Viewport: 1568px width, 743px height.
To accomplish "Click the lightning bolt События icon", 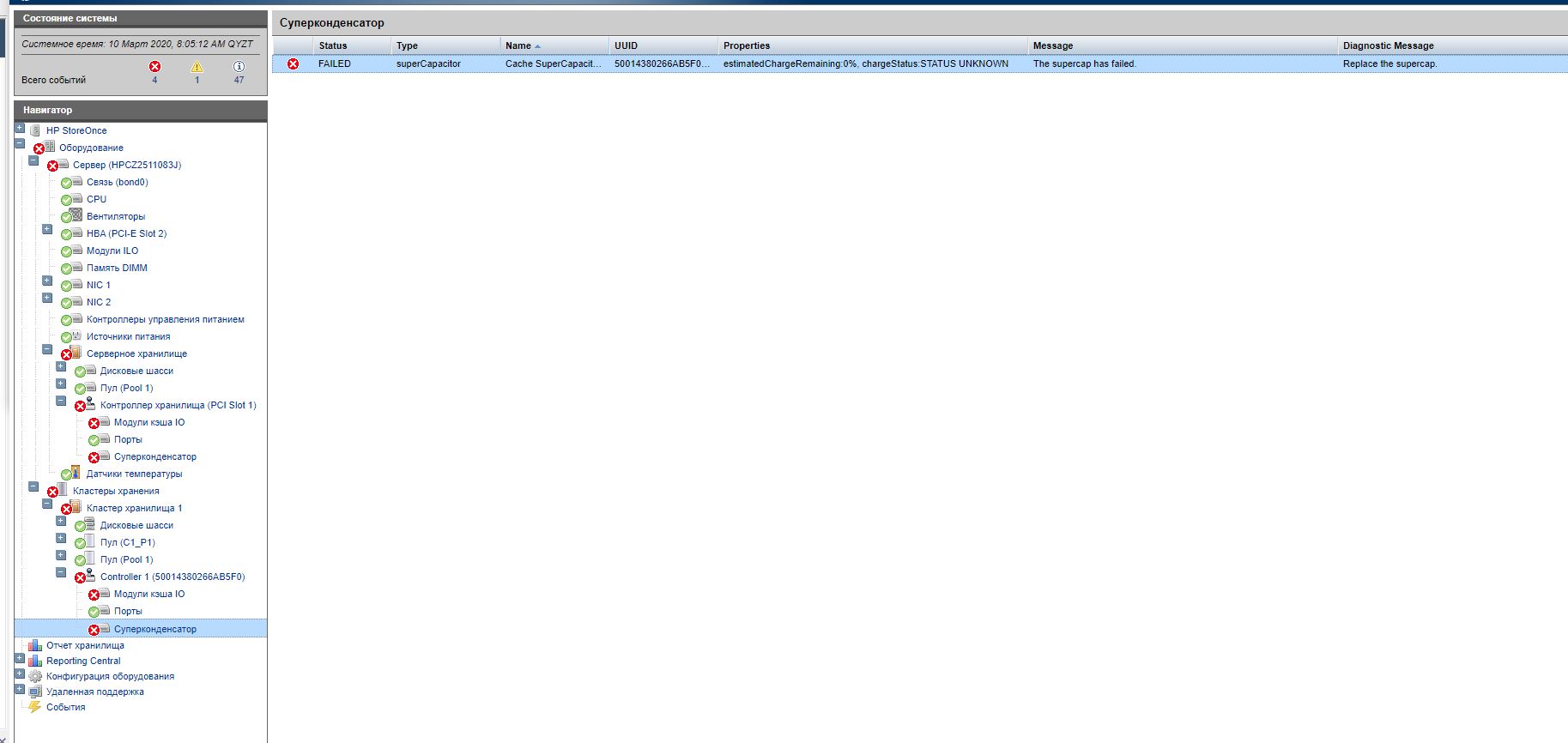I will 34,707.
